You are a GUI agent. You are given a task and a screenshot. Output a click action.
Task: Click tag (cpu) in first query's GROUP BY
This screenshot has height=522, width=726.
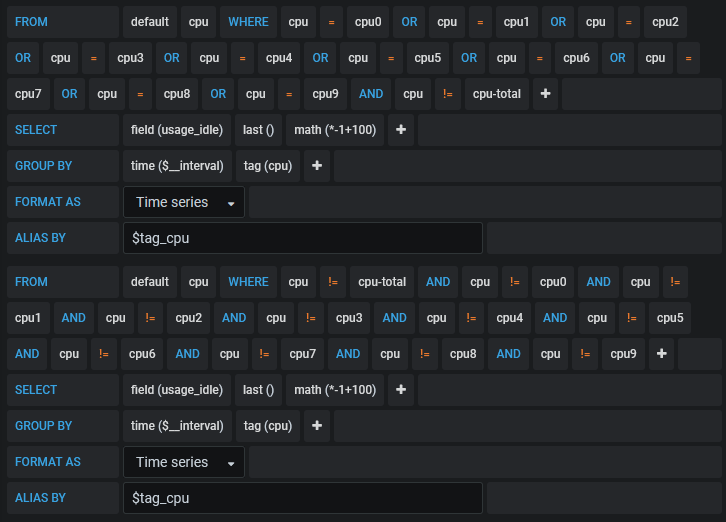coord(268,166)
